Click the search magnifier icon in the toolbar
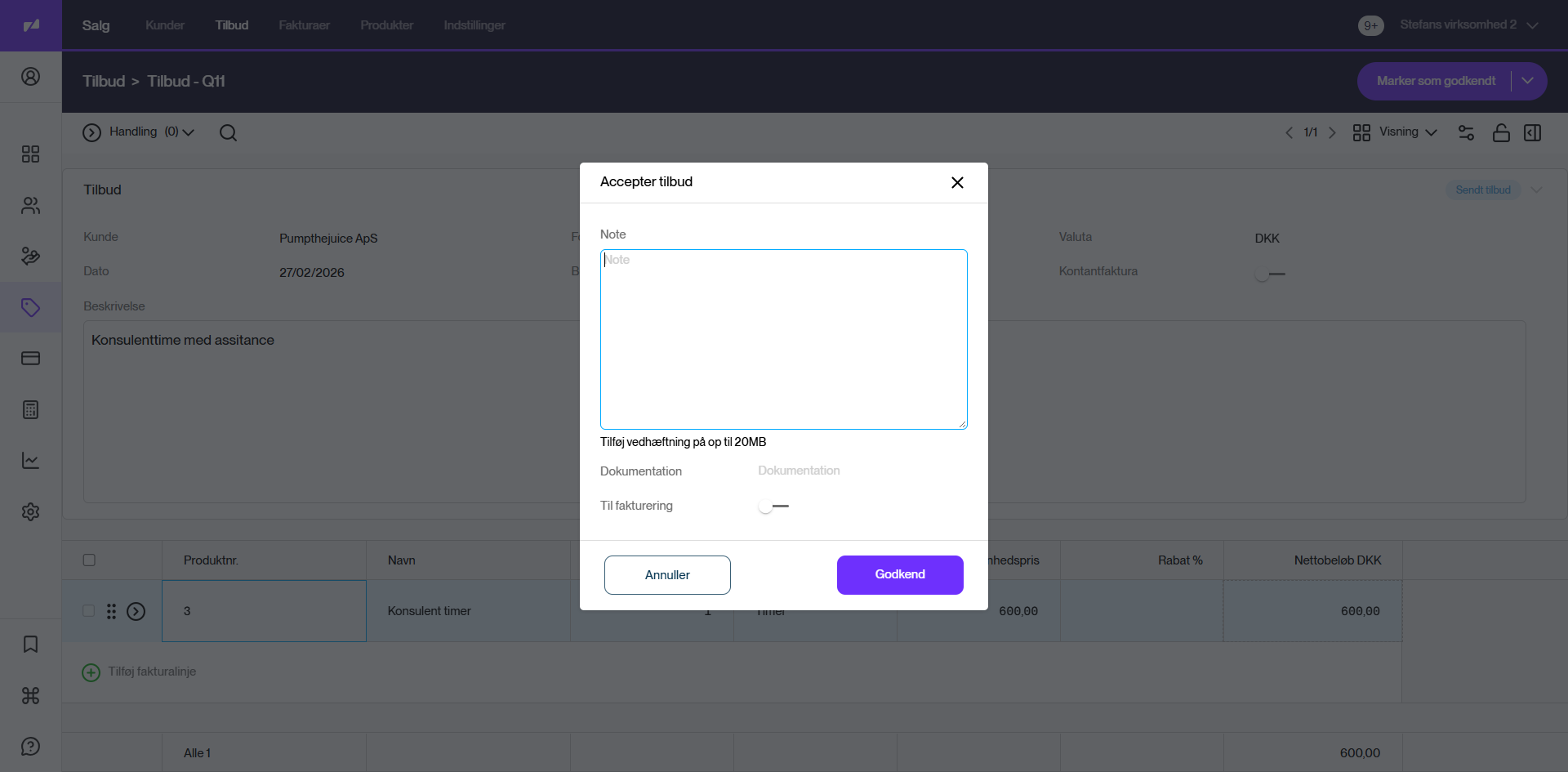The width and height of the screenshot is (1568, 772). [x=228, y=133]
